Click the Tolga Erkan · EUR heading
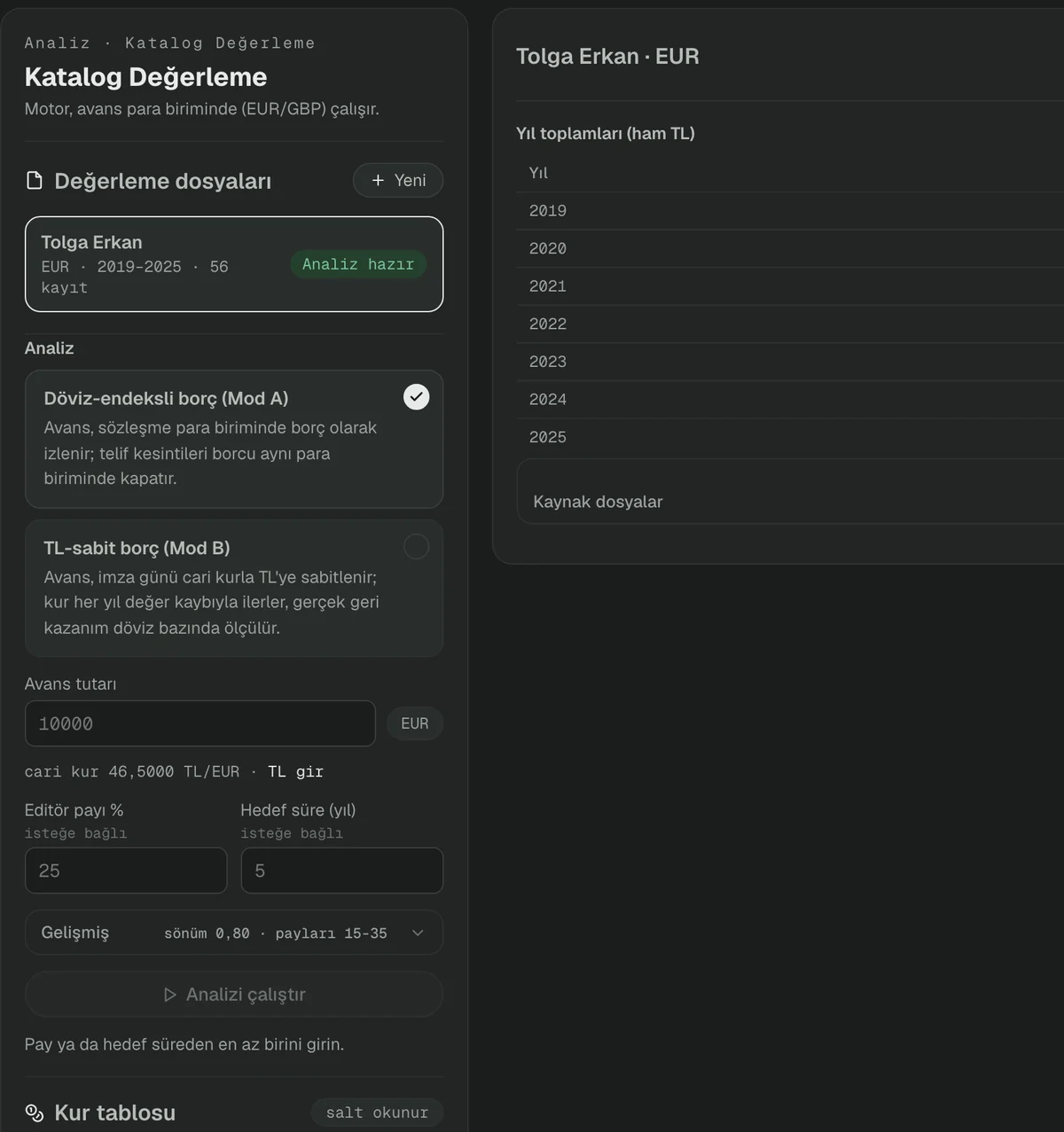 click(607, 57)
